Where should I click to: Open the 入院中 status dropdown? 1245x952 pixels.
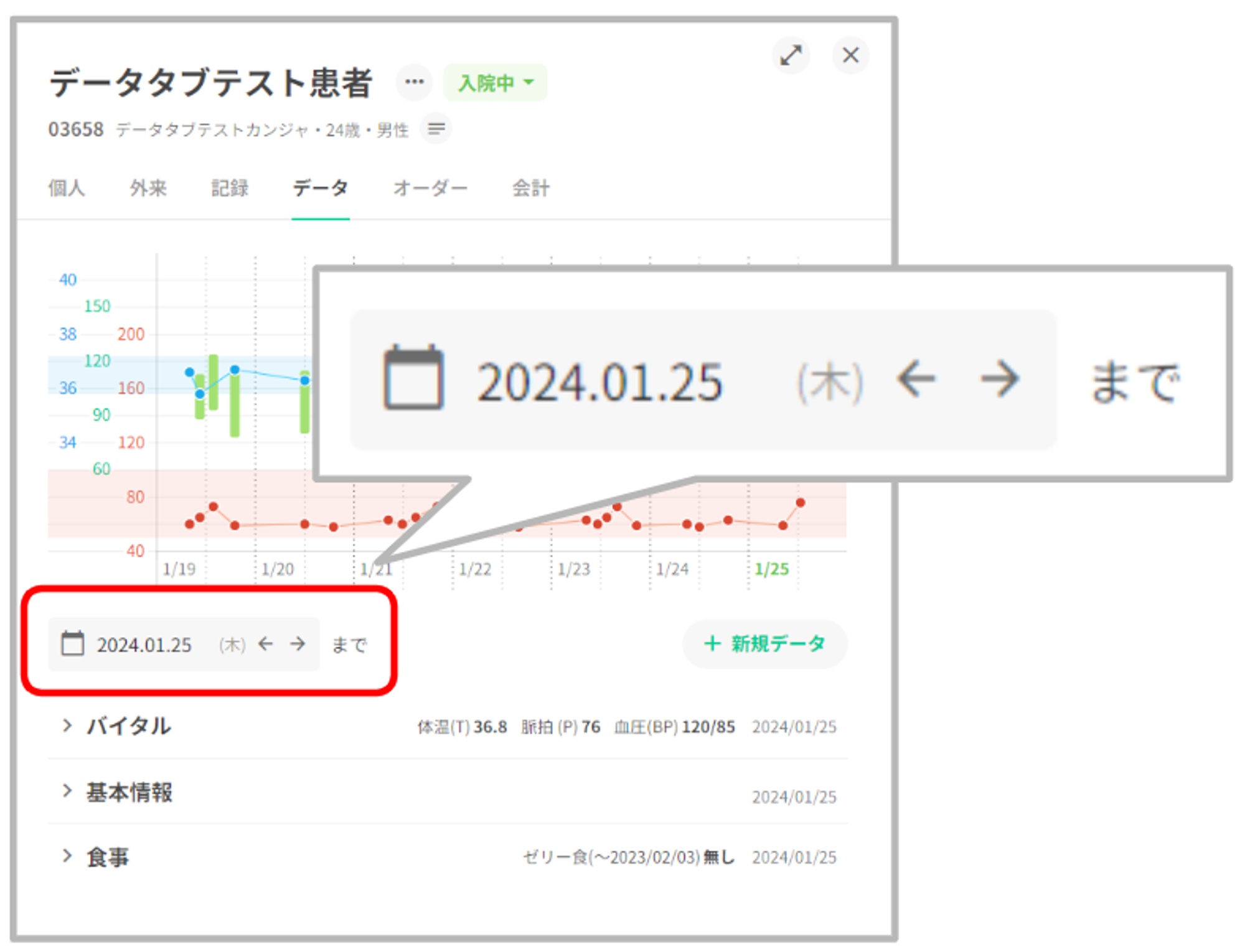pyautogui.click(x=496, y=83)
